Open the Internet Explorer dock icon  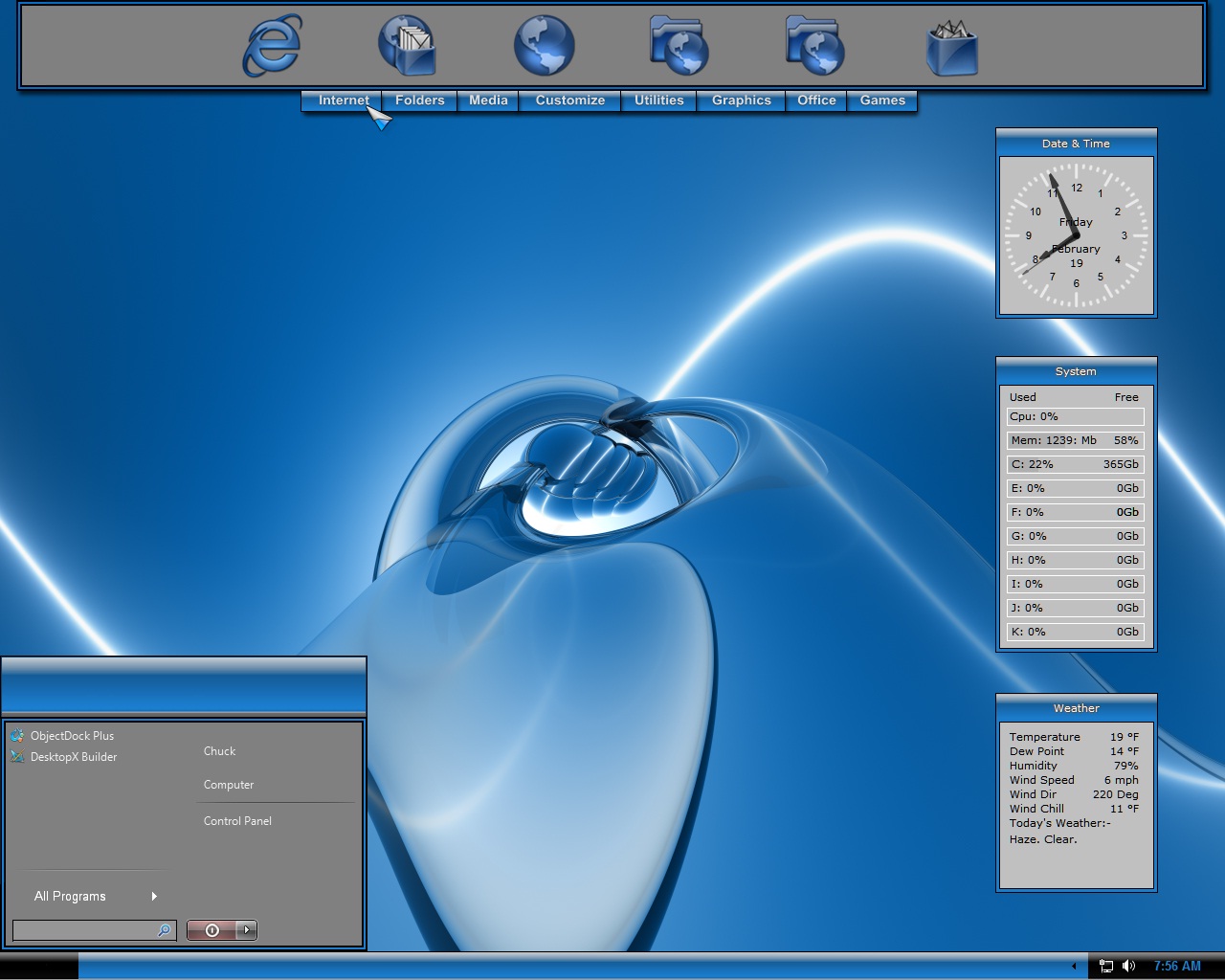[x=273, y=45]
